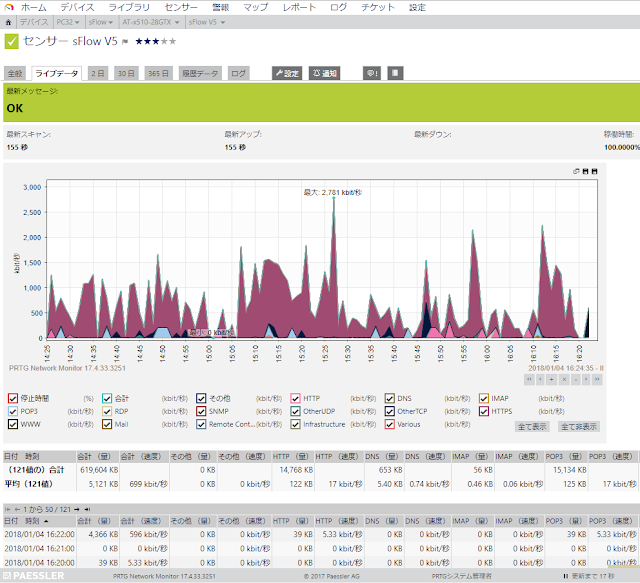The width and height of the screenshot is (640, 583).
Task: Go to next table page arrow
Action: (77, 509)
